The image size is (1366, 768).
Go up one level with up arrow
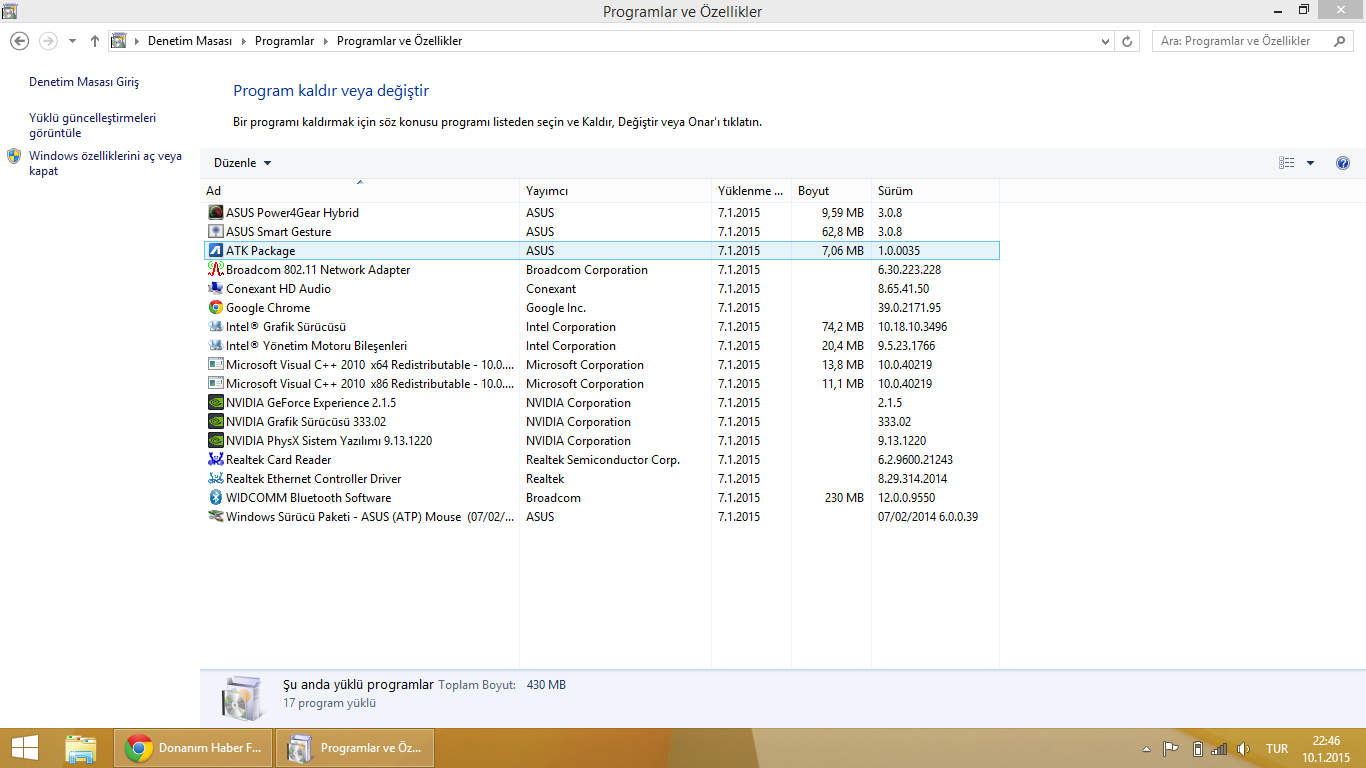click(x=95, y=41)
